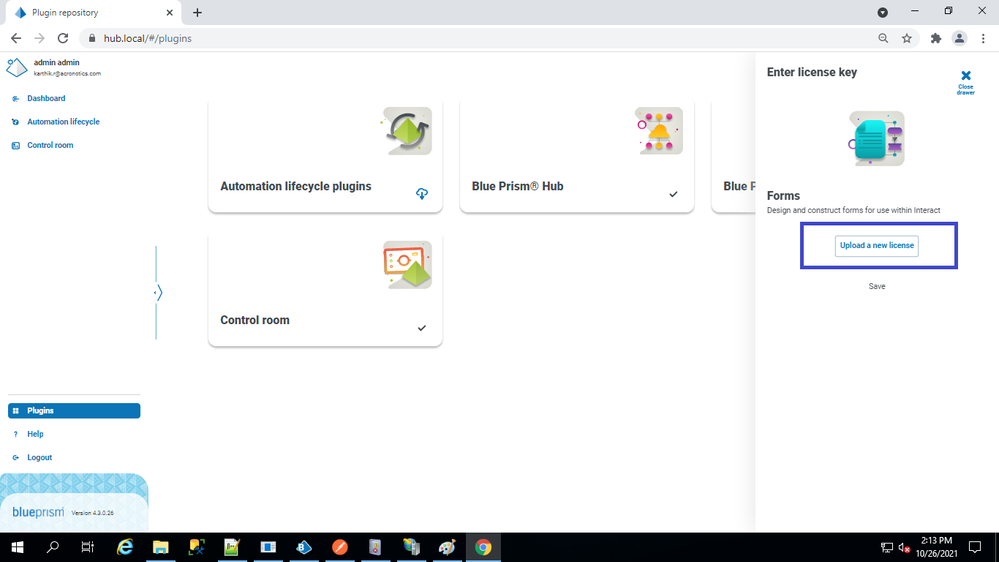Click the Control room card image
This screenshot has width=999, height=562.
point(407,264)
